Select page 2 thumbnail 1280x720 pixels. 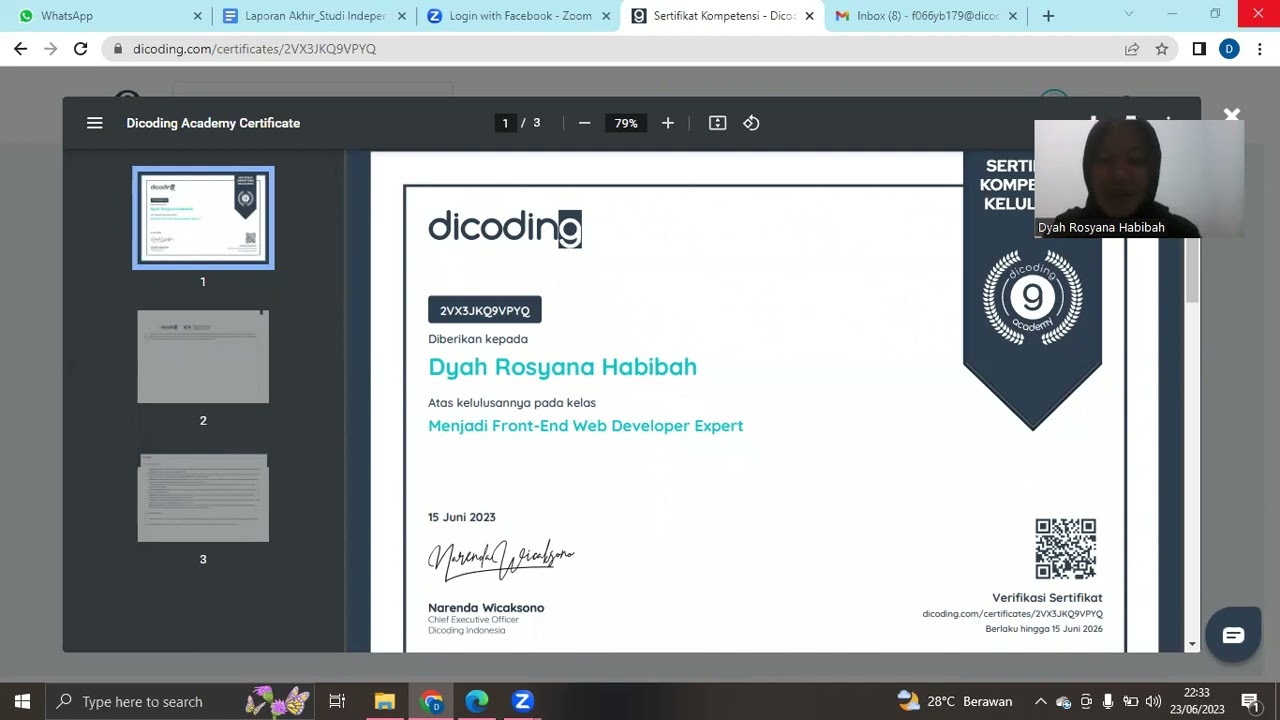pos(203,357)
